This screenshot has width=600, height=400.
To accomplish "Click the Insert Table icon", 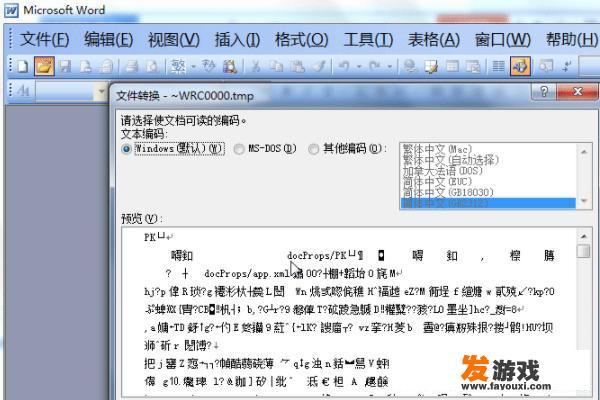I will (452, 67).
